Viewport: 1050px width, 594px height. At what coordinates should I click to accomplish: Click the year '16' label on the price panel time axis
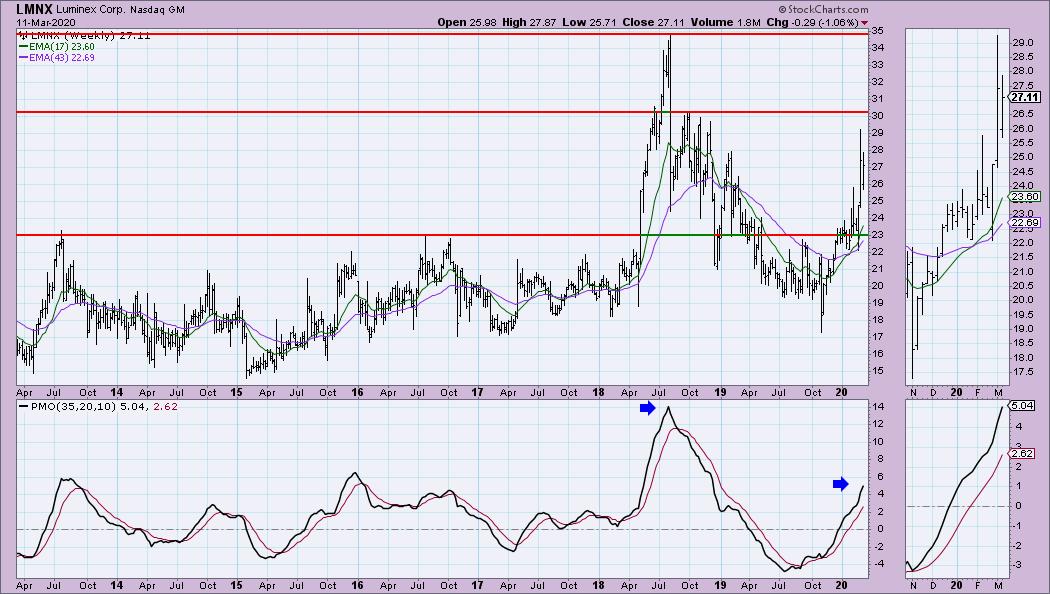pyautogui.click(x=357, y=392)
